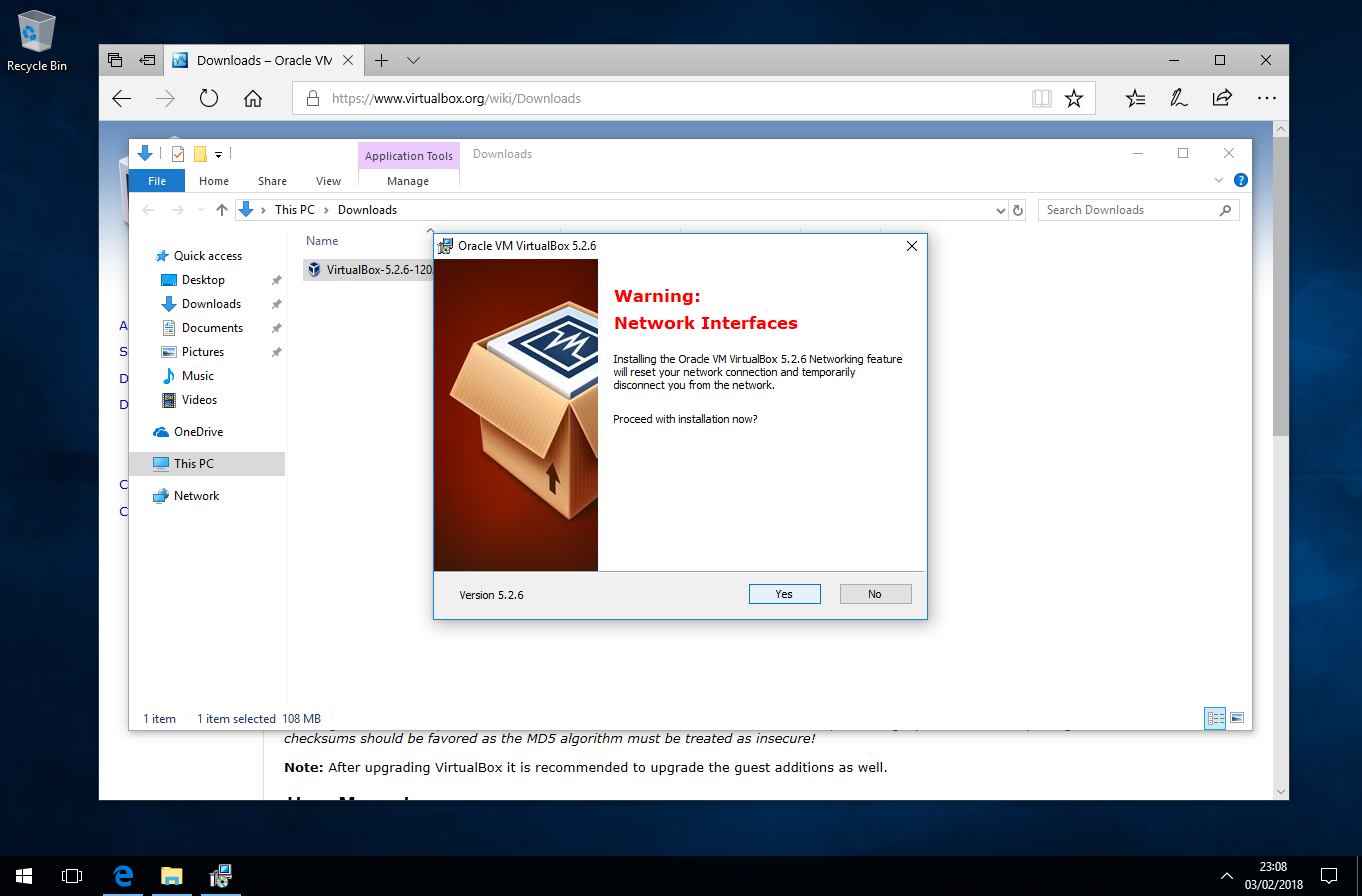This screenshot has width=1362, height=896.
Task: Open Edge tab preview dropdown arrow
Action: point(413,60)
